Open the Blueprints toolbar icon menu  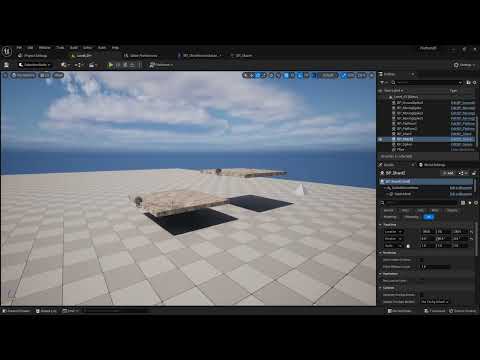point(78,65)
